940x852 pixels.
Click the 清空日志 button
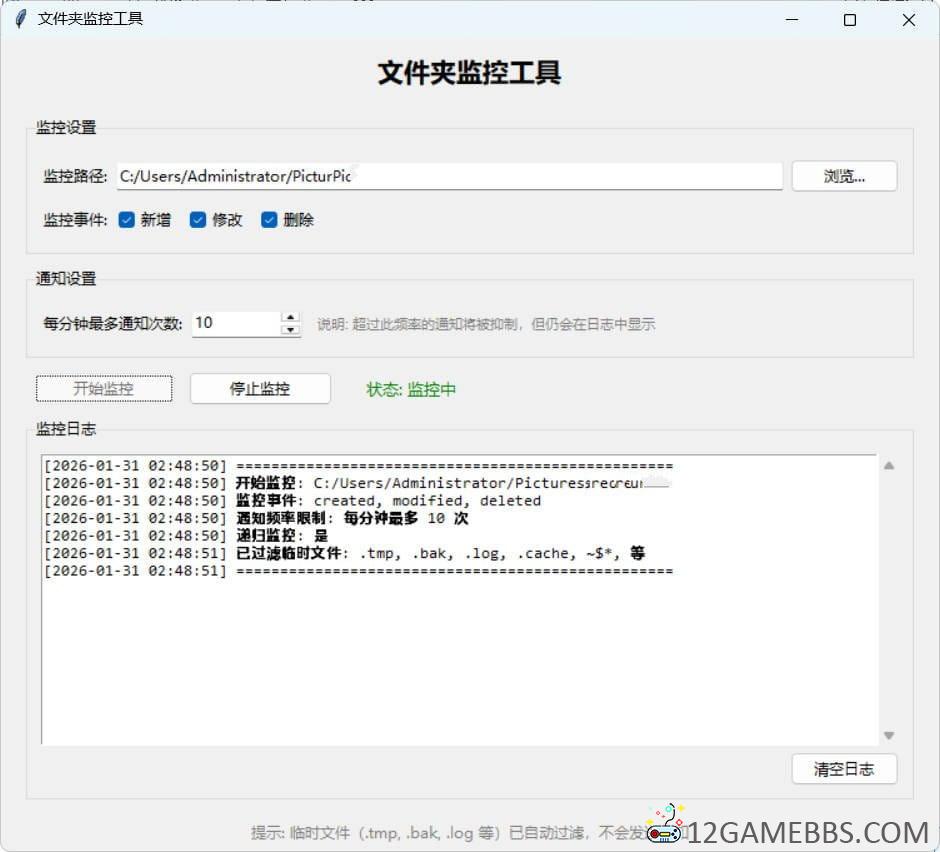[x=844, y=769]
